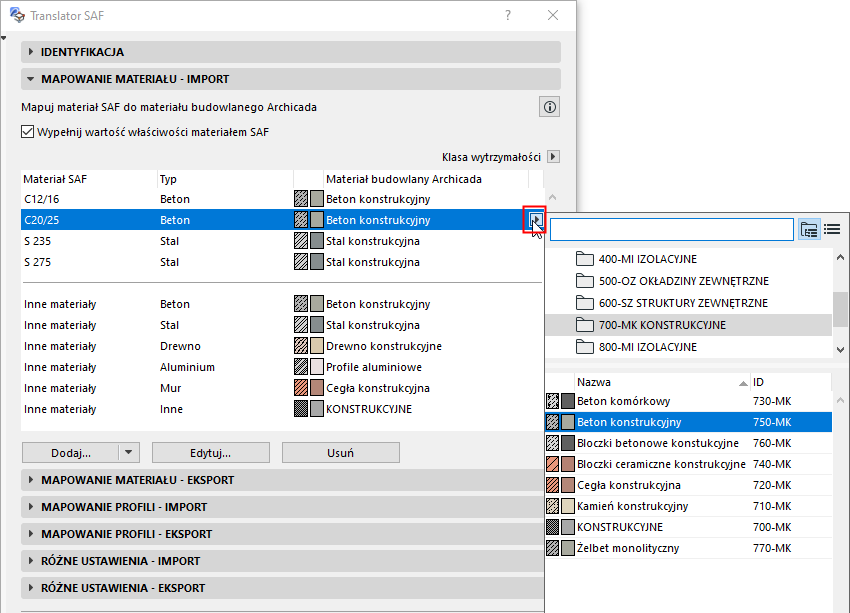Click the info icon beside mapping description
Viewport: 850px width, 613px height.
point(549,107)
